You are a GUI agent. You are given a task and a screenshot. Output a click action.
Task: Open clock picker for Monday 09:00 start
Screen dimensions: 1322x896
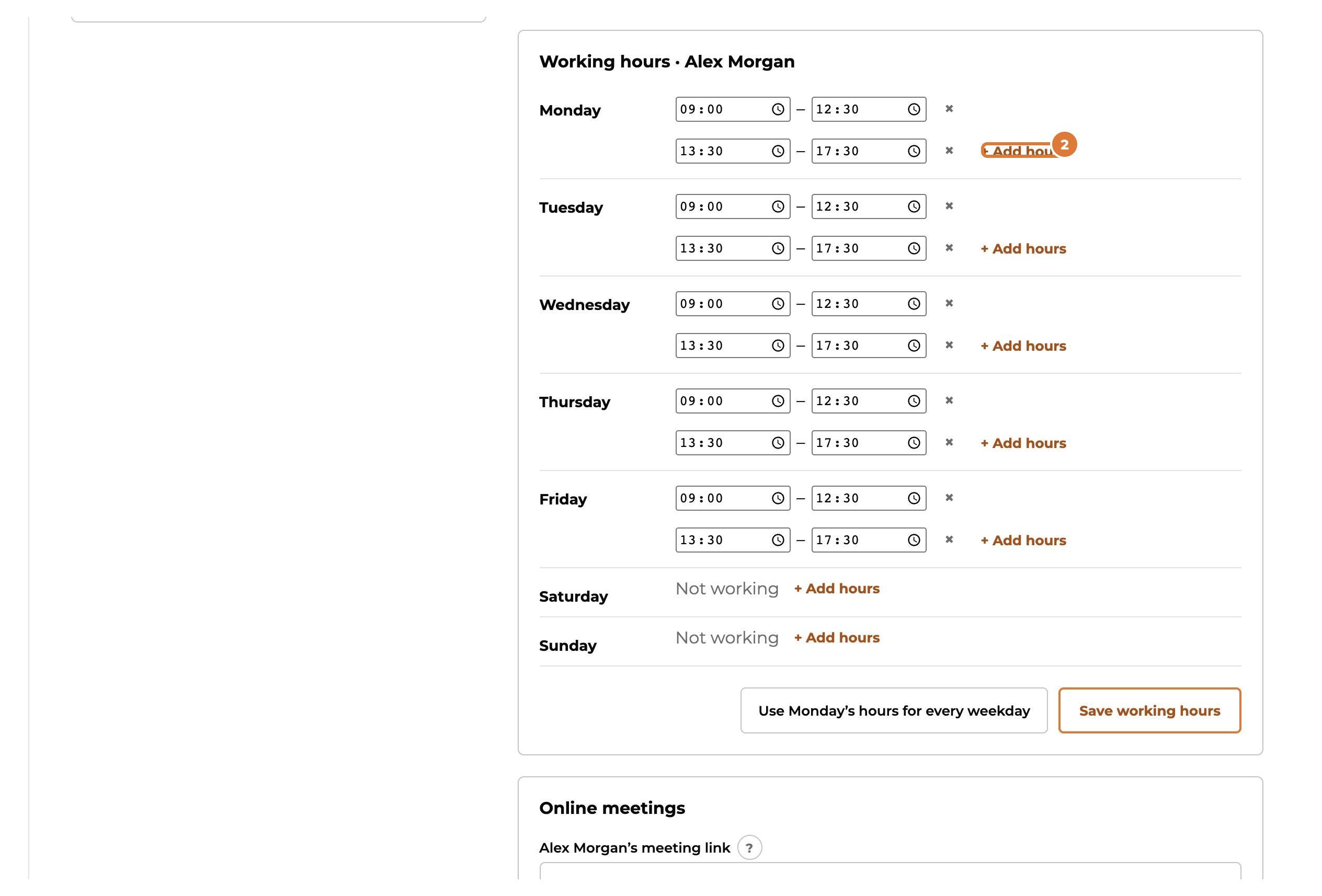pos(778,109)
